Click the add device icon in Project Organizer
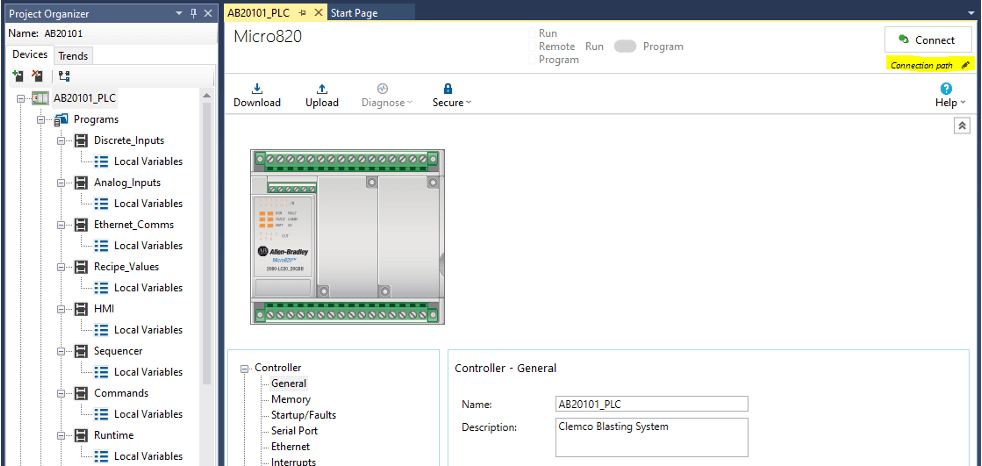 (18, 76)
